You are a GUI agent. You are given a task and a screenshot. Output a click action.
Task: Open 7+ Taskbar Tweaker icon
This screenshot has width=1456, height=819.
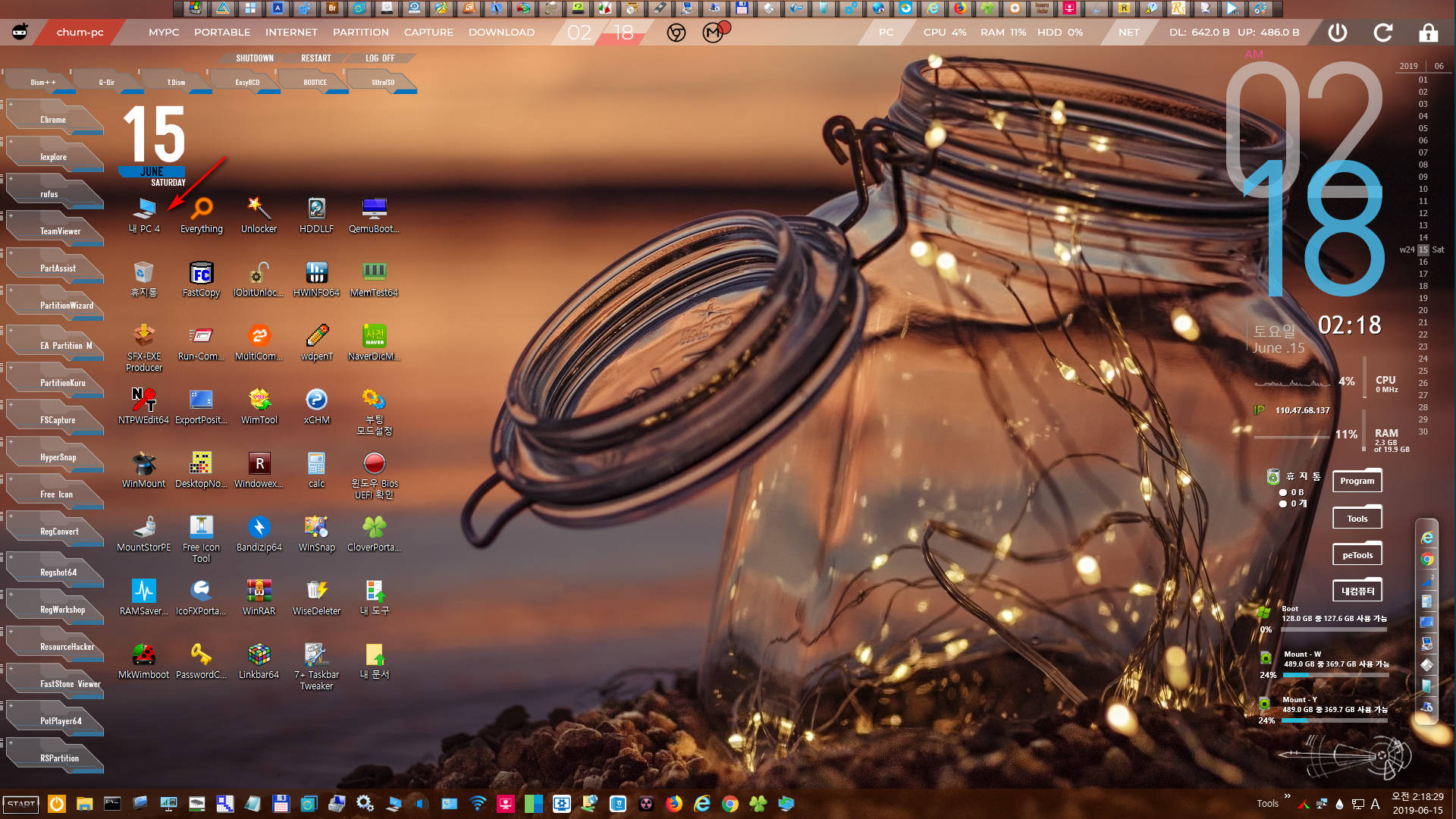tap(316, 666)
